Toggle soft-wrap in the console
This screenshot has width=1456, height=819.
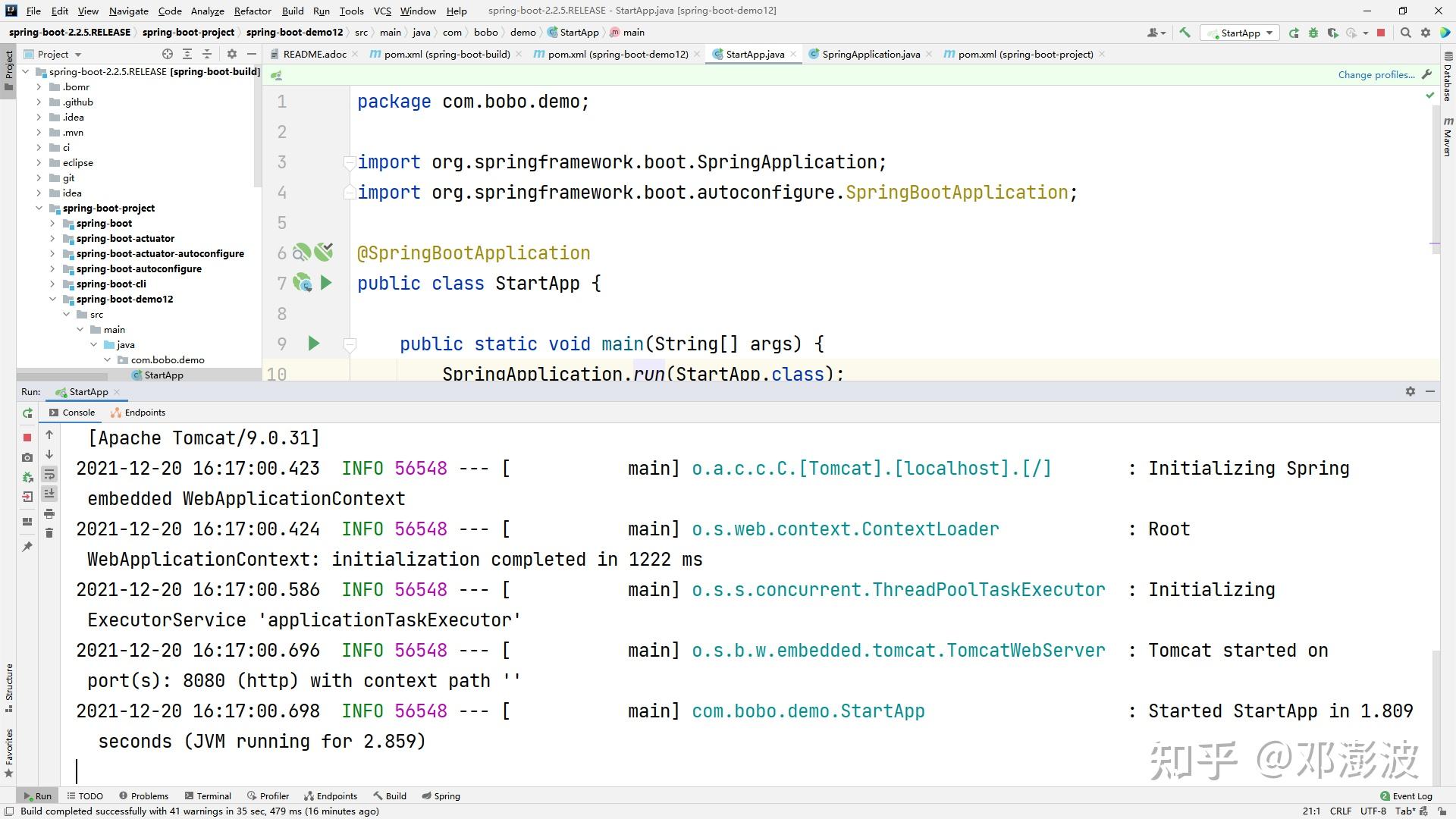coord(49,474)
